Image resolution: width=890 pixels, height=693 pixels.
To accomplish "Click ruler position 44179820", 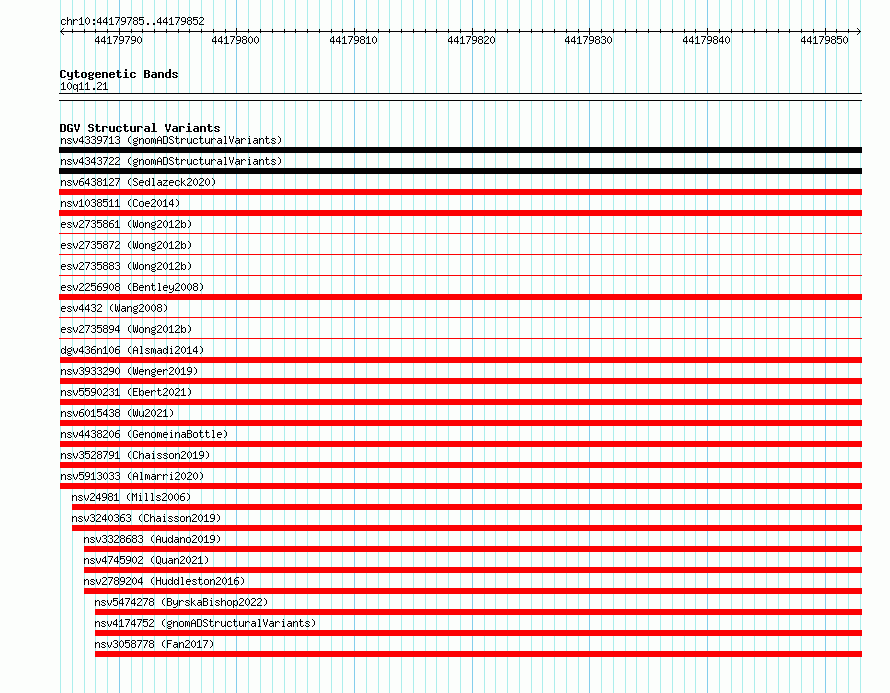I will [x=471, y=40].
